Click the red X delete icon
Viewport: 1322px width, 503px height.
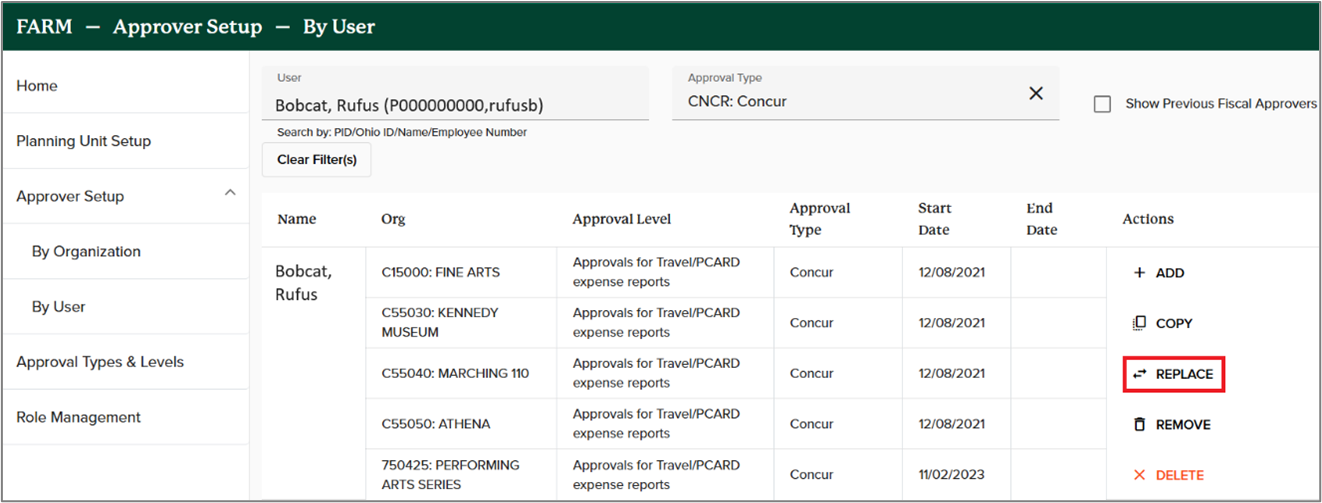(x=1139, y=475)
